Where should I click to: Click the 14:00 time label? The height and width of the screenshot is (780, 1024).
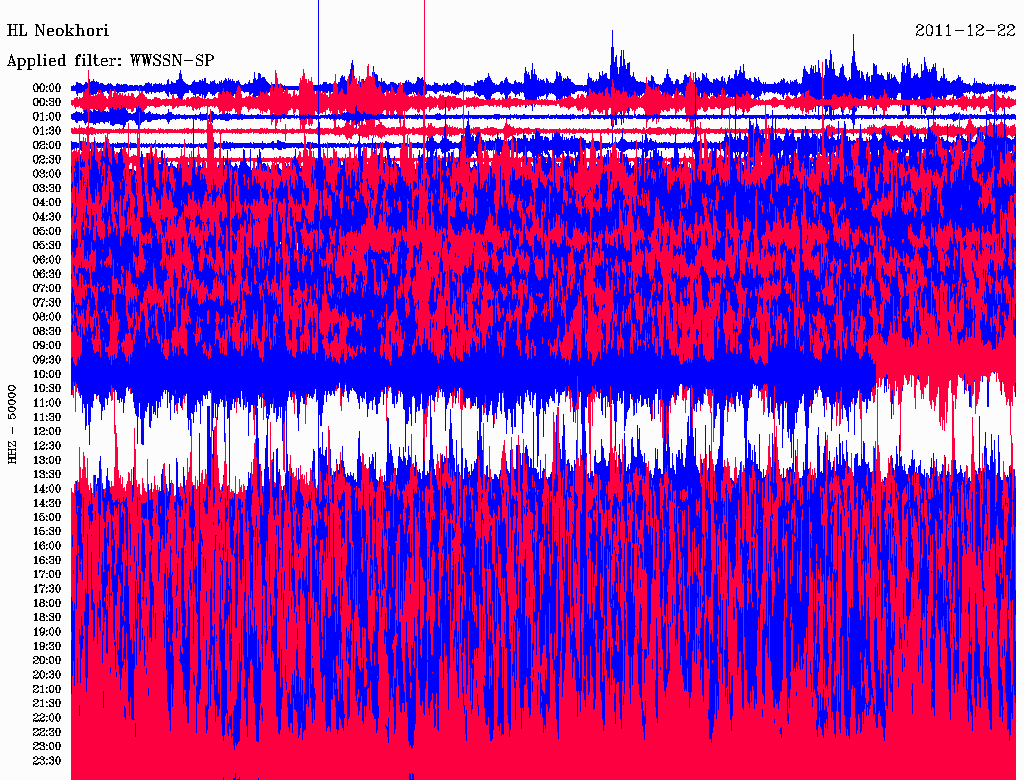click(47, 489)
